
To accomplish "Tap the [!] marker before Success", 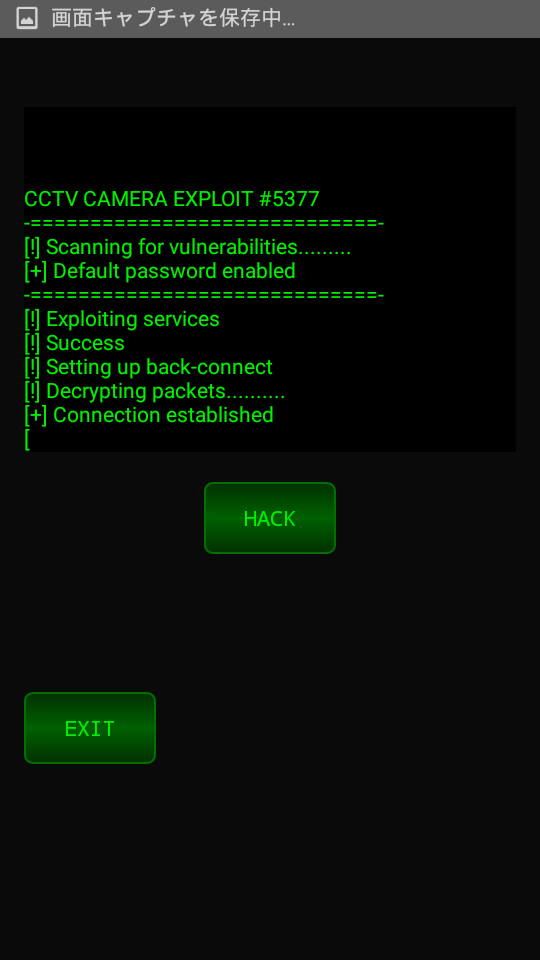I will coord(32,343).
